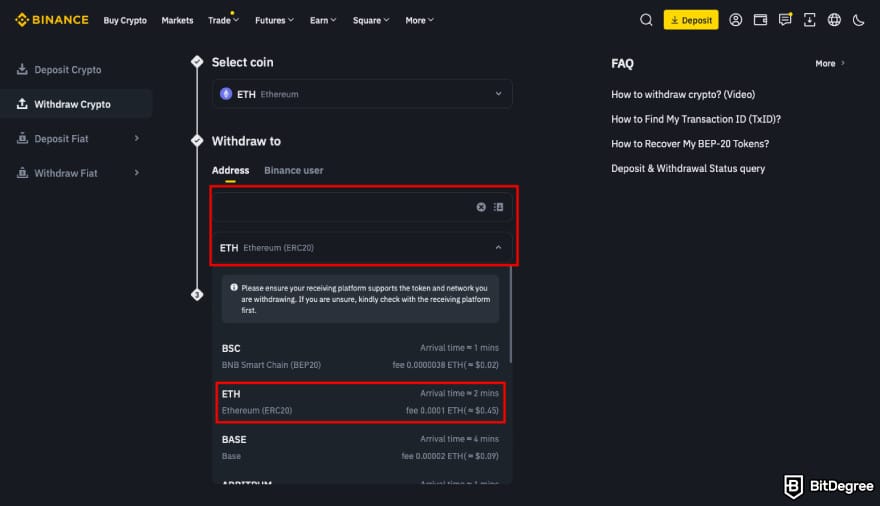Screen dimensions: 880x506
Task: Open the language globe icon
Action: coord(834,20)
